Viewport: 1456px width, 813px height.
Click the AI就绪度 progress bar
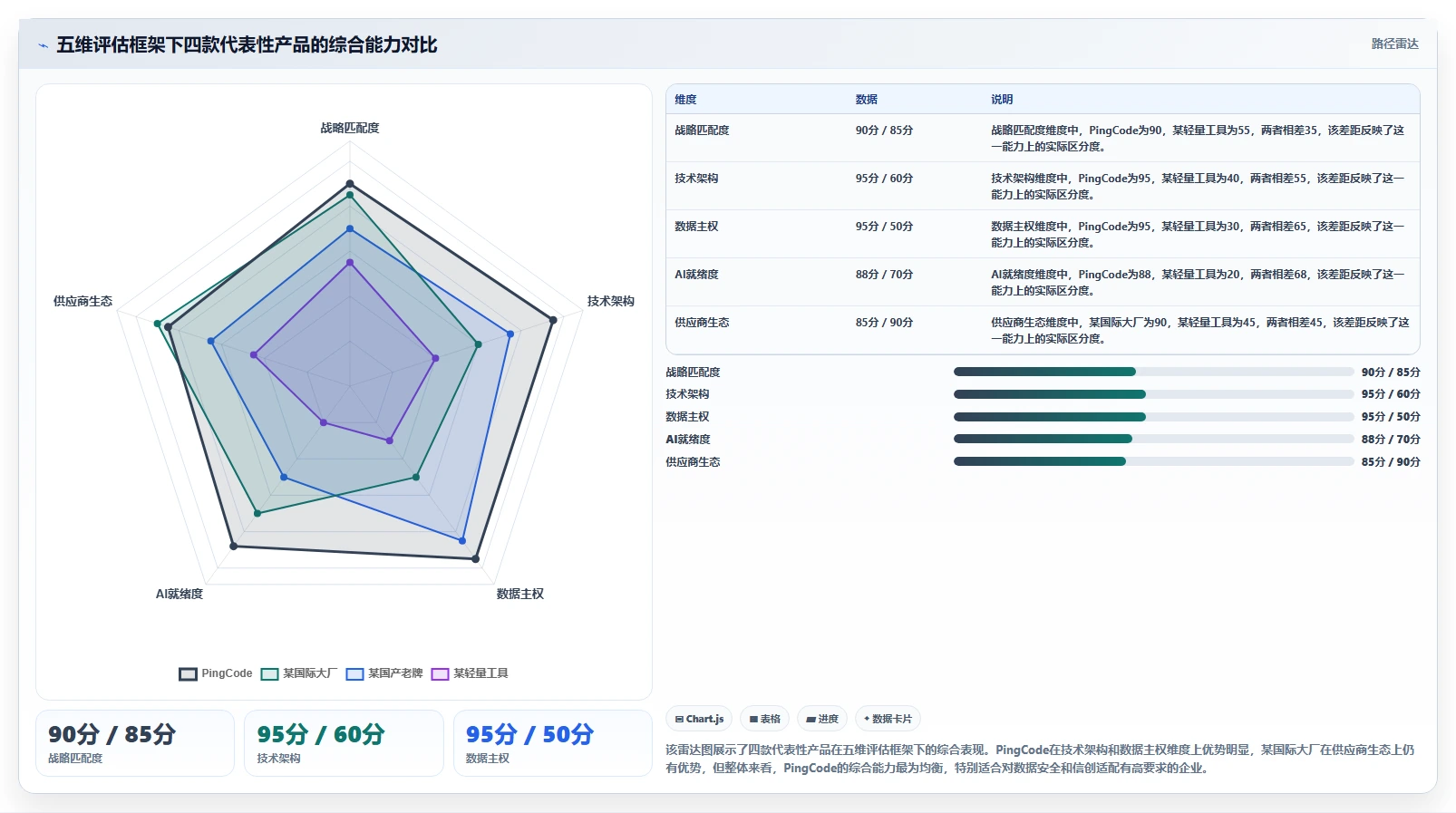1153,439
